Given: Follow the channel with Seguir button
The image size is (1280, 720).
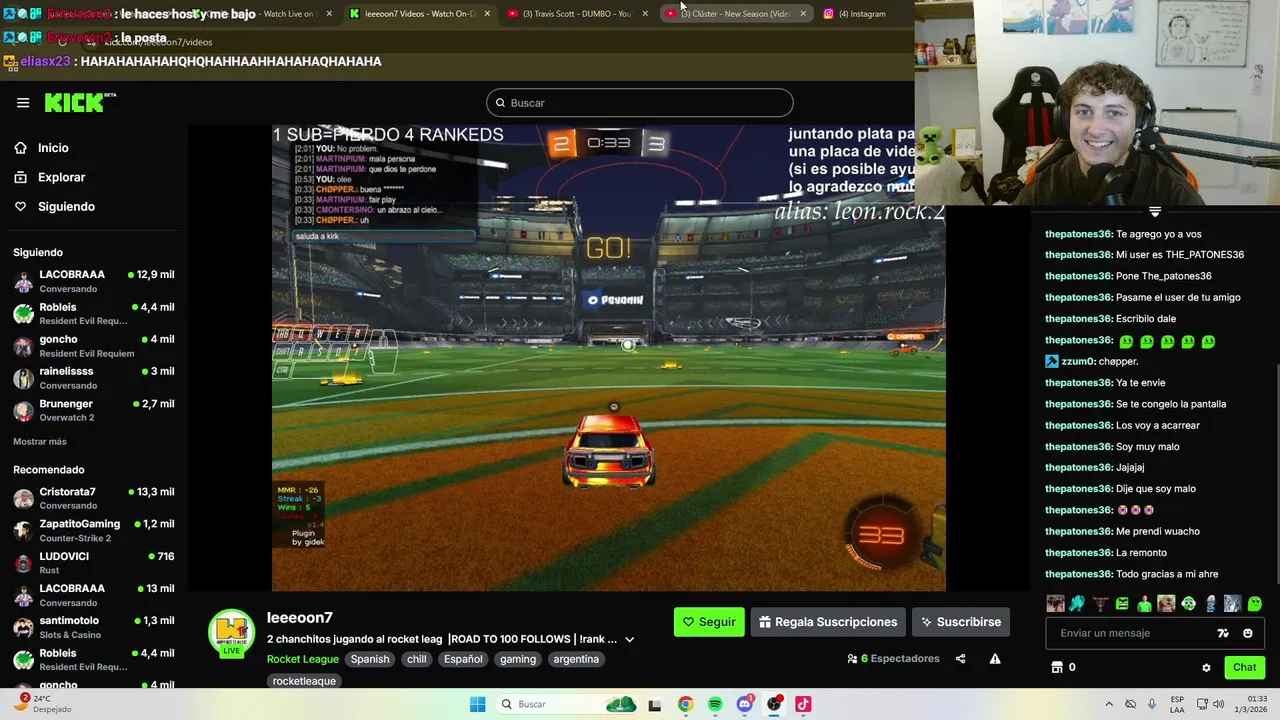Looking at the screenshot, I should tap(709, 622).
